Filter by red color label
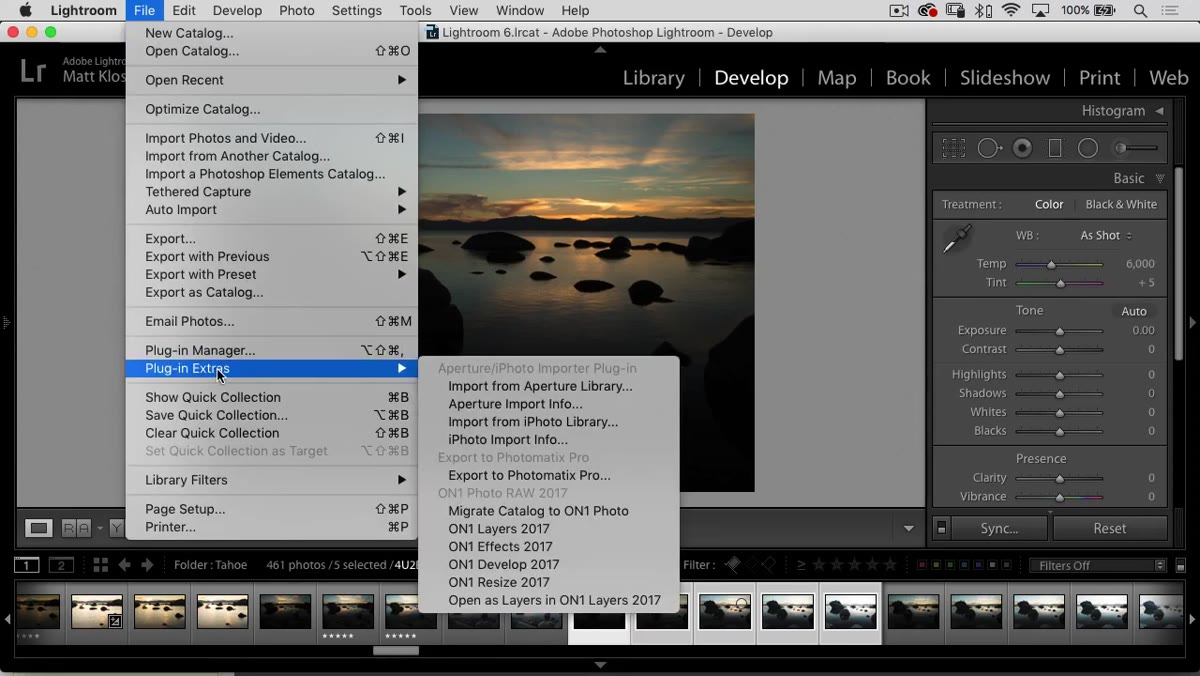The image size is (1200, 676). coord(922,566)
